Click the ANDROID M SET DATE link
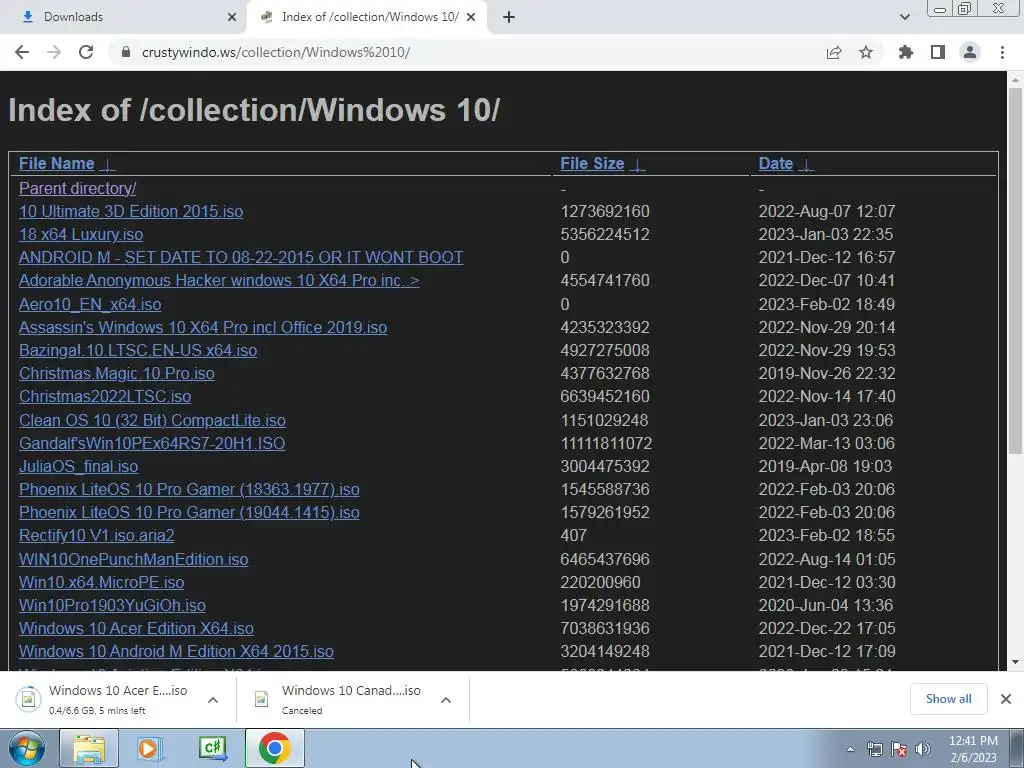Screen dimensions: 1024x768 241,257
